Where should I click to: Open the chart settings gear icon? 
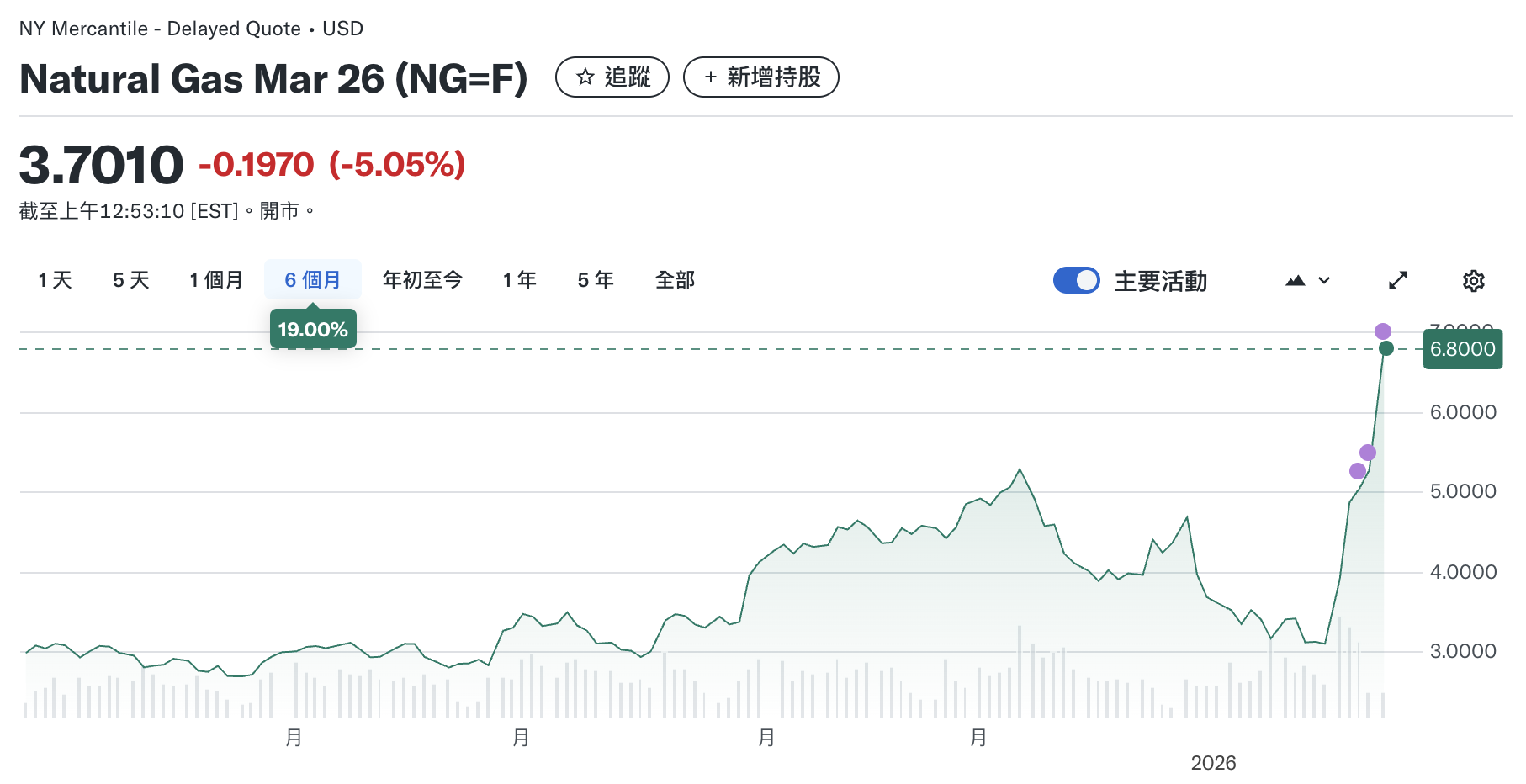(x=1473, y=281)
